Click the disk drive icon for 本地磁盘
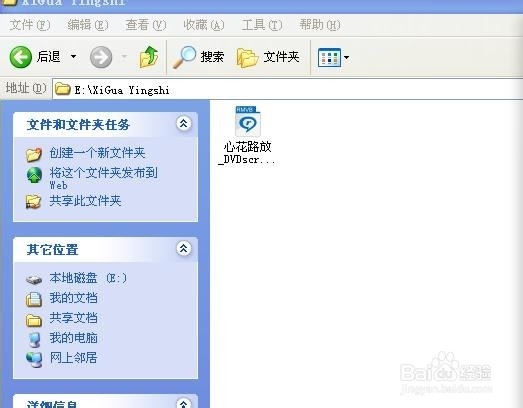The height and width of the screenshot is (408, 523). (34, 279)
